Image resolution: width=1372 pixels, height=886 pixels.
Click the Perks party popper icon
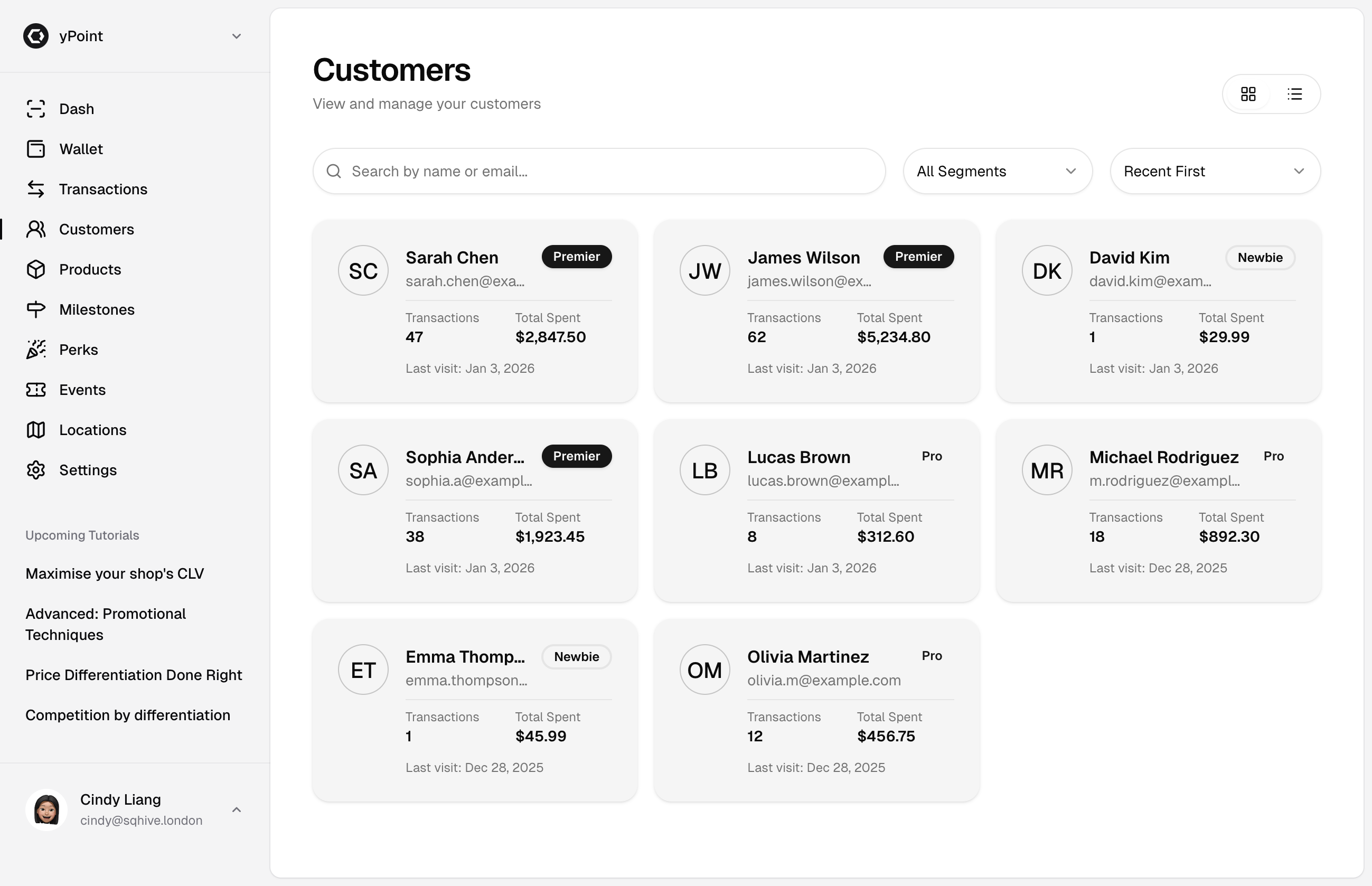pyautogui.click(x=36, y=350)
